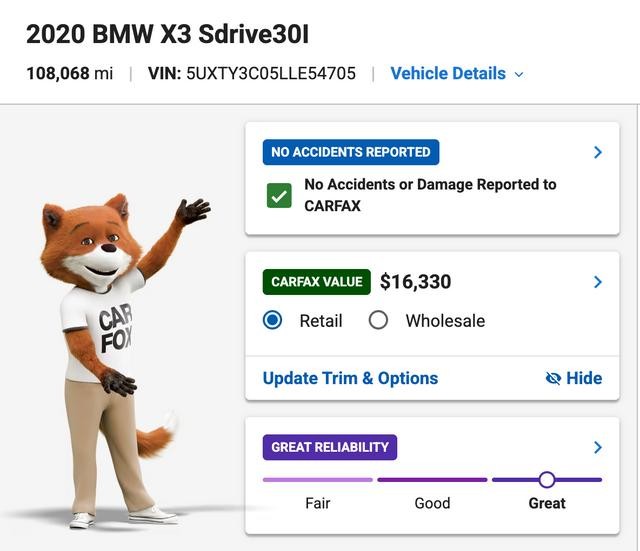The height and width of the screenshot is (551, 640).
Task: Click the CARFAX fox mascot image
Action: coord(118,361)
